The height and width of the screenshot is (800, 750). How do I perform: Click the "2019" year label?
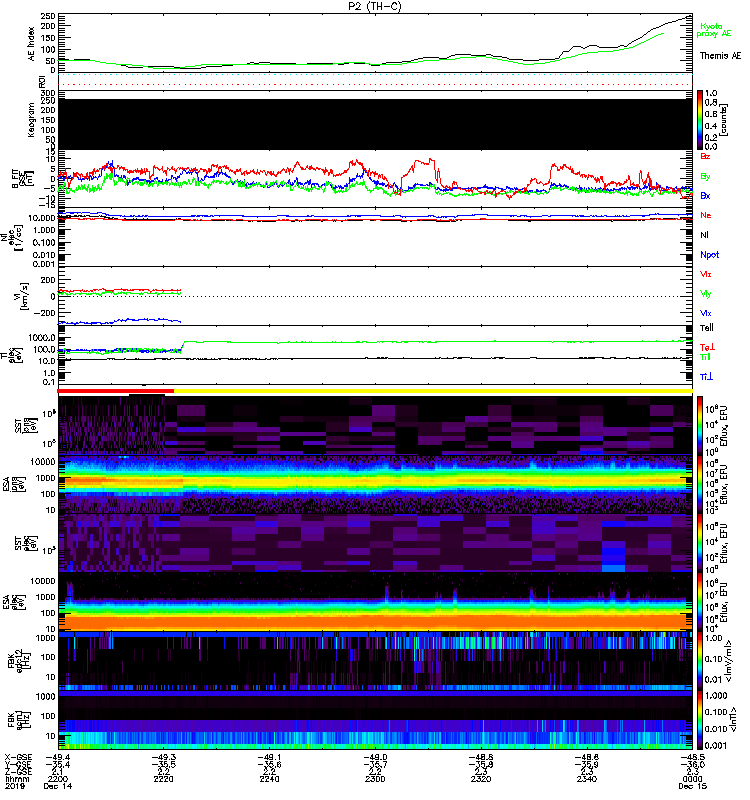[x=15, y=786]
